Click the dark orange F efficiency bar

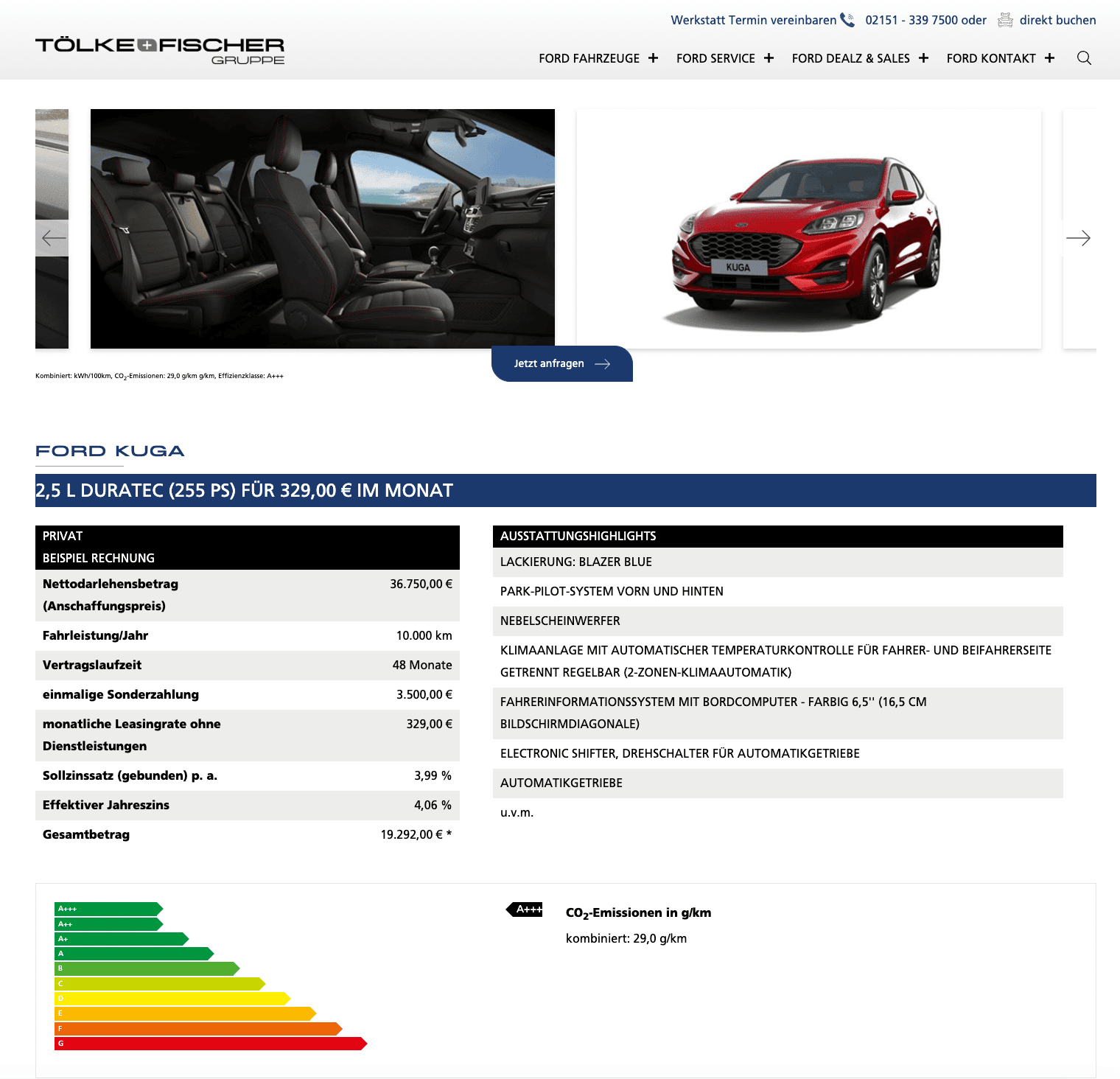coord(198,1029)
